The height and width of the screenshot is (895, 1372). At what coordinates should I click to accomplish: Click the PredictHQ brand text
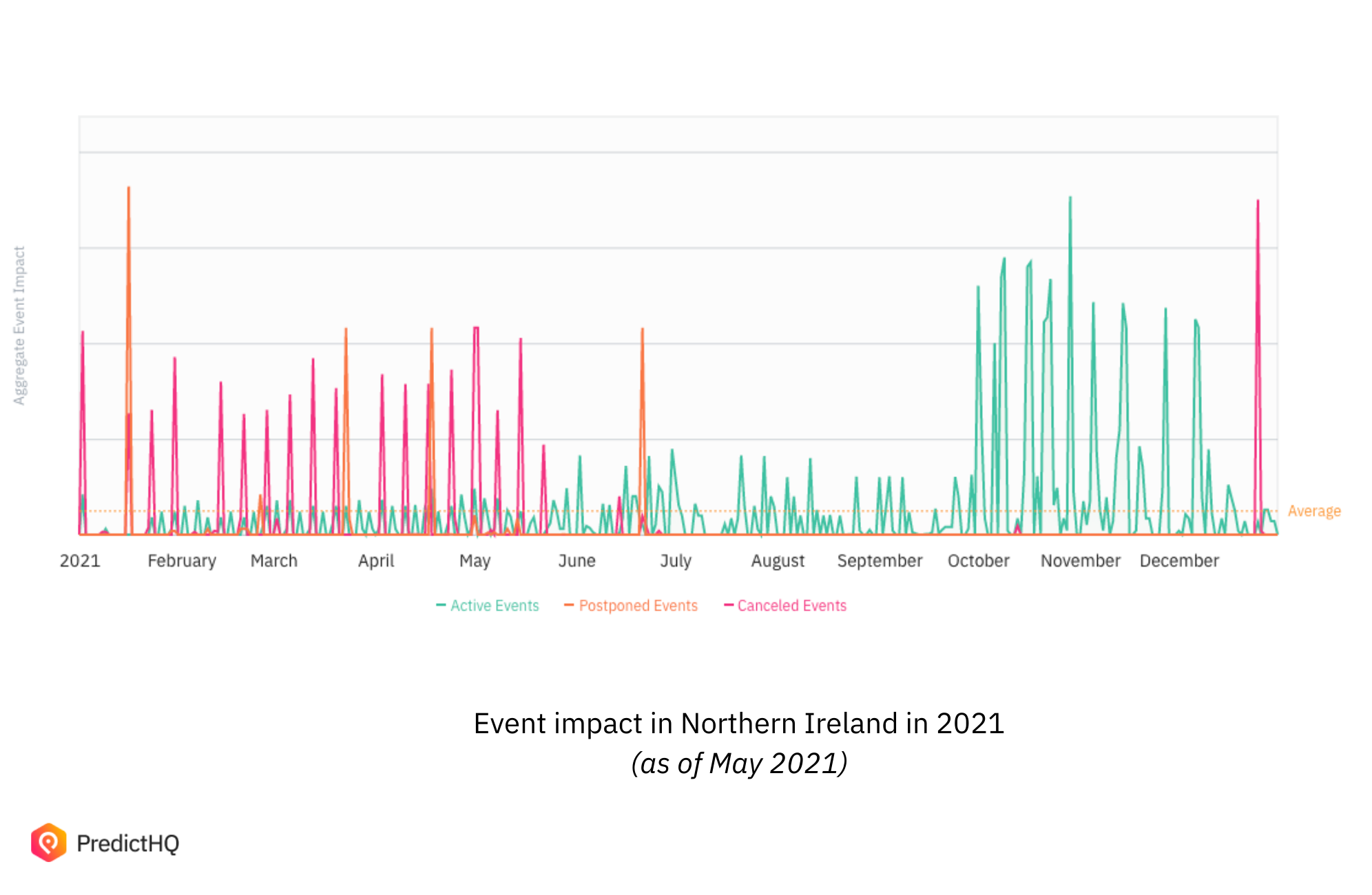point(128,843)
